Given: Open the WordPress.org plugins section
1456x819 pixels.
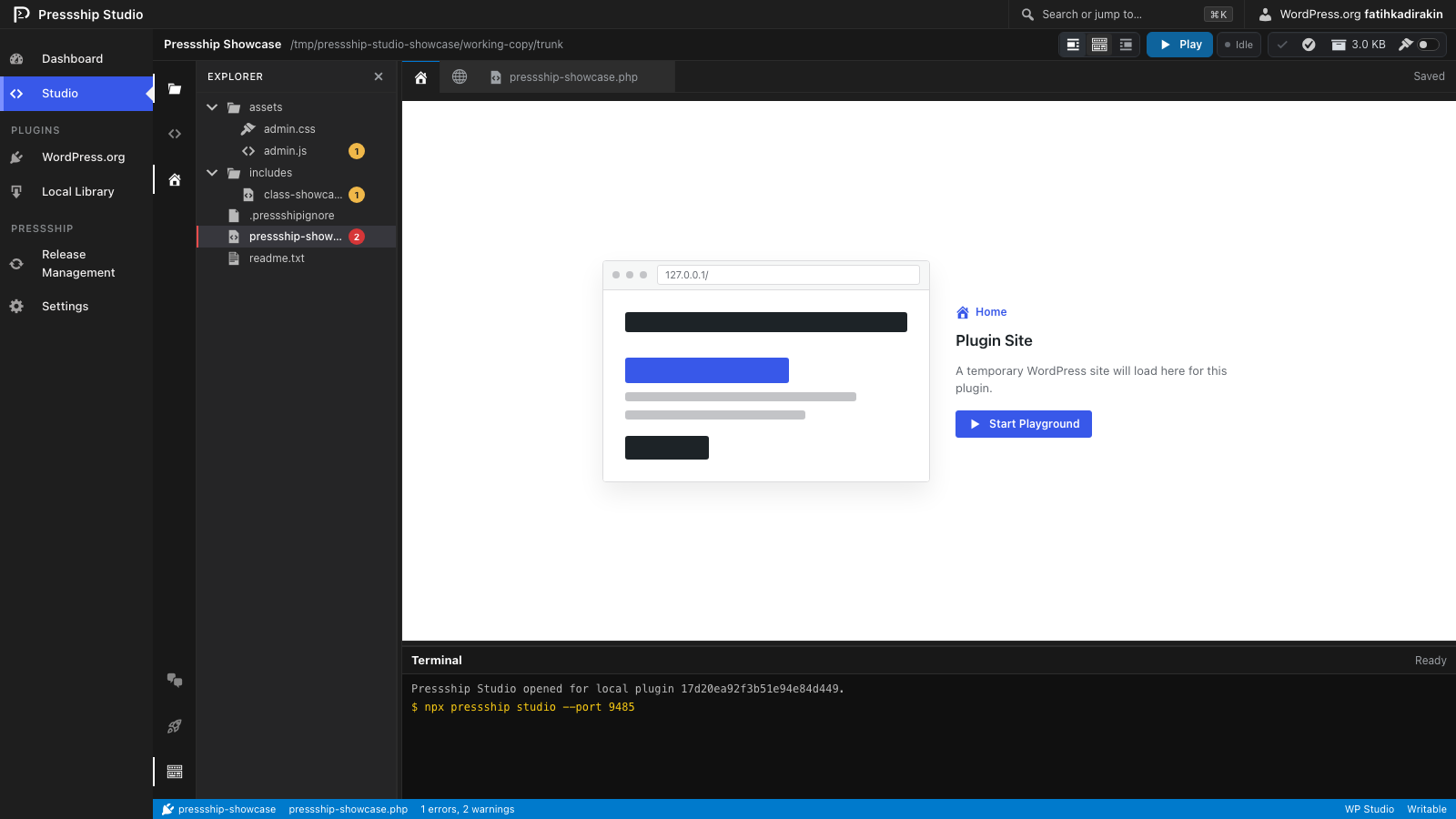Looking at the screenshot, I should [x=83, y=157].
